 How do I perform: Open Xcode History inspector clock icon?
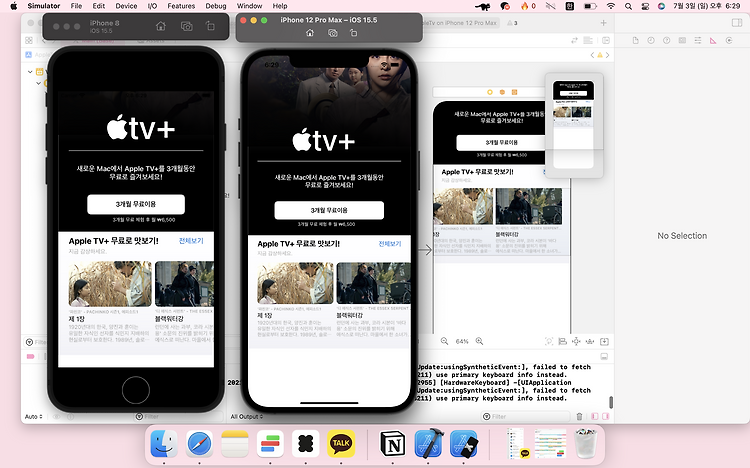[651, 41]
